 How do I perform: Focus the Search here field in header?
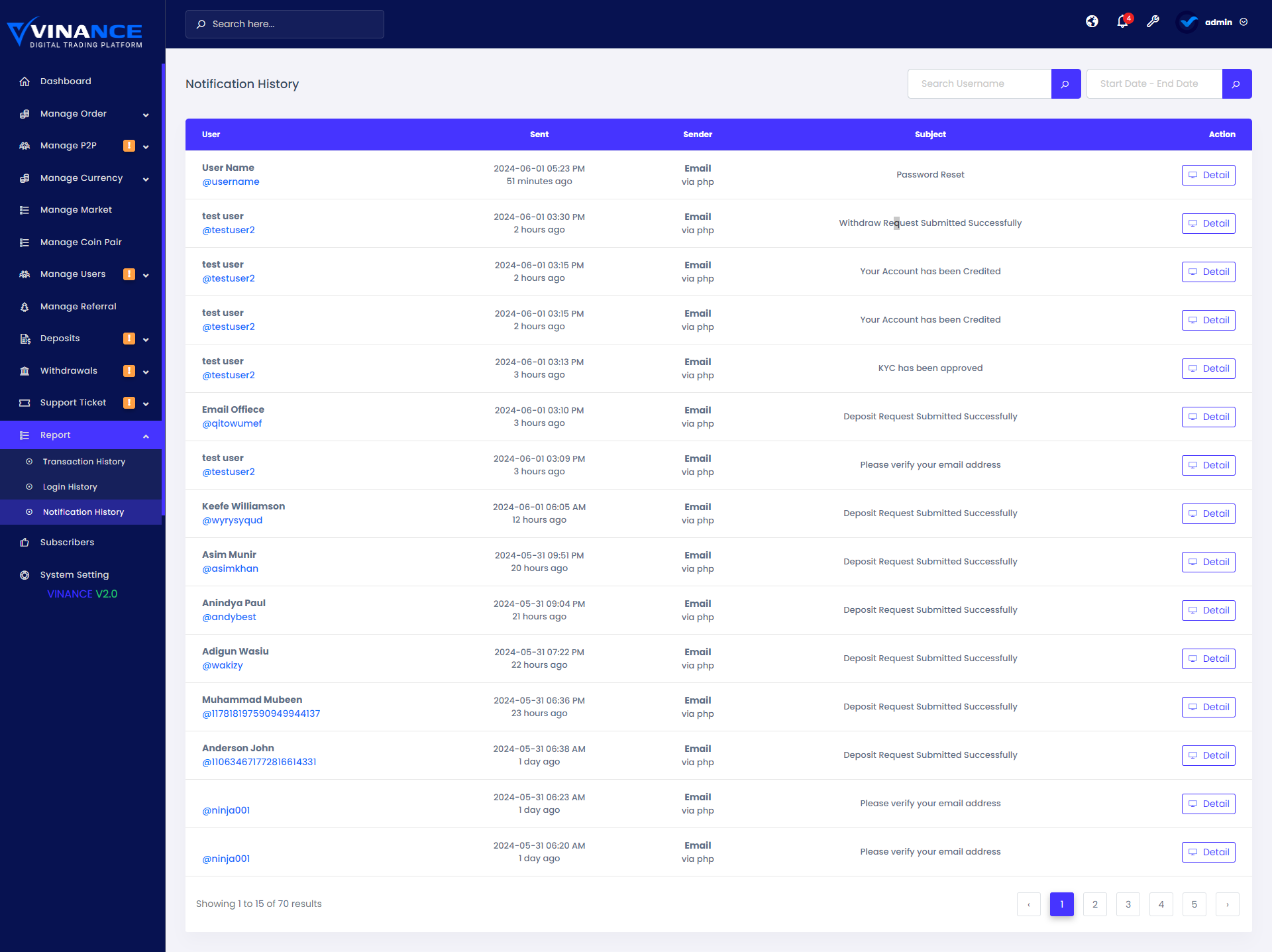point(285,24)
